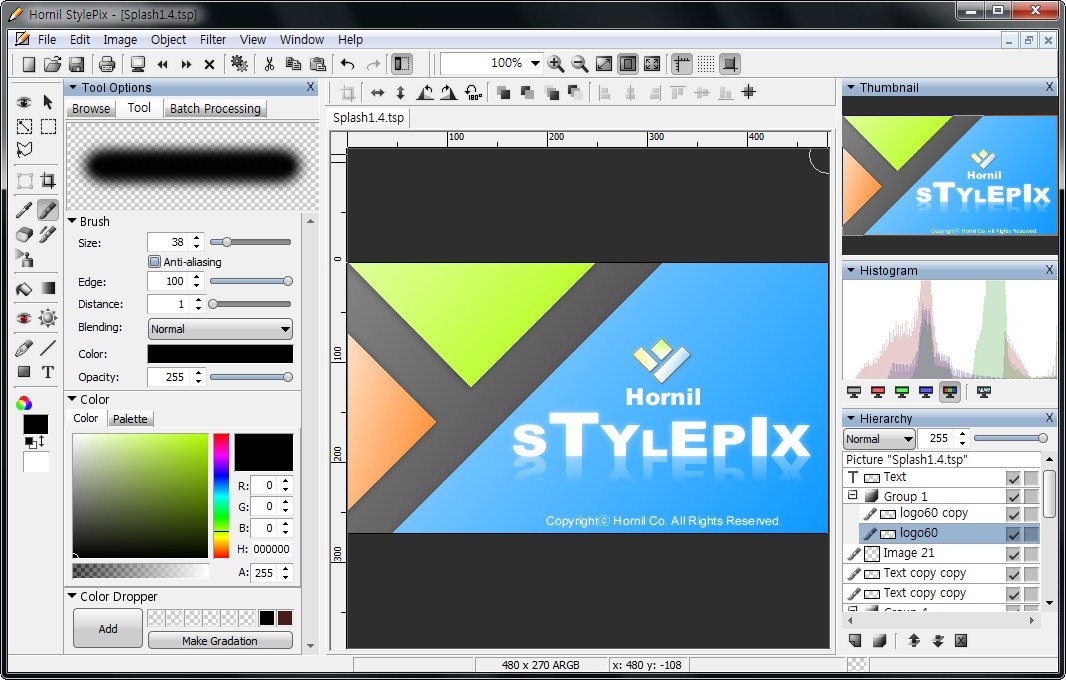Increase brush Size with the stepper up arrow
The image size is (1066, 680).
196,238
